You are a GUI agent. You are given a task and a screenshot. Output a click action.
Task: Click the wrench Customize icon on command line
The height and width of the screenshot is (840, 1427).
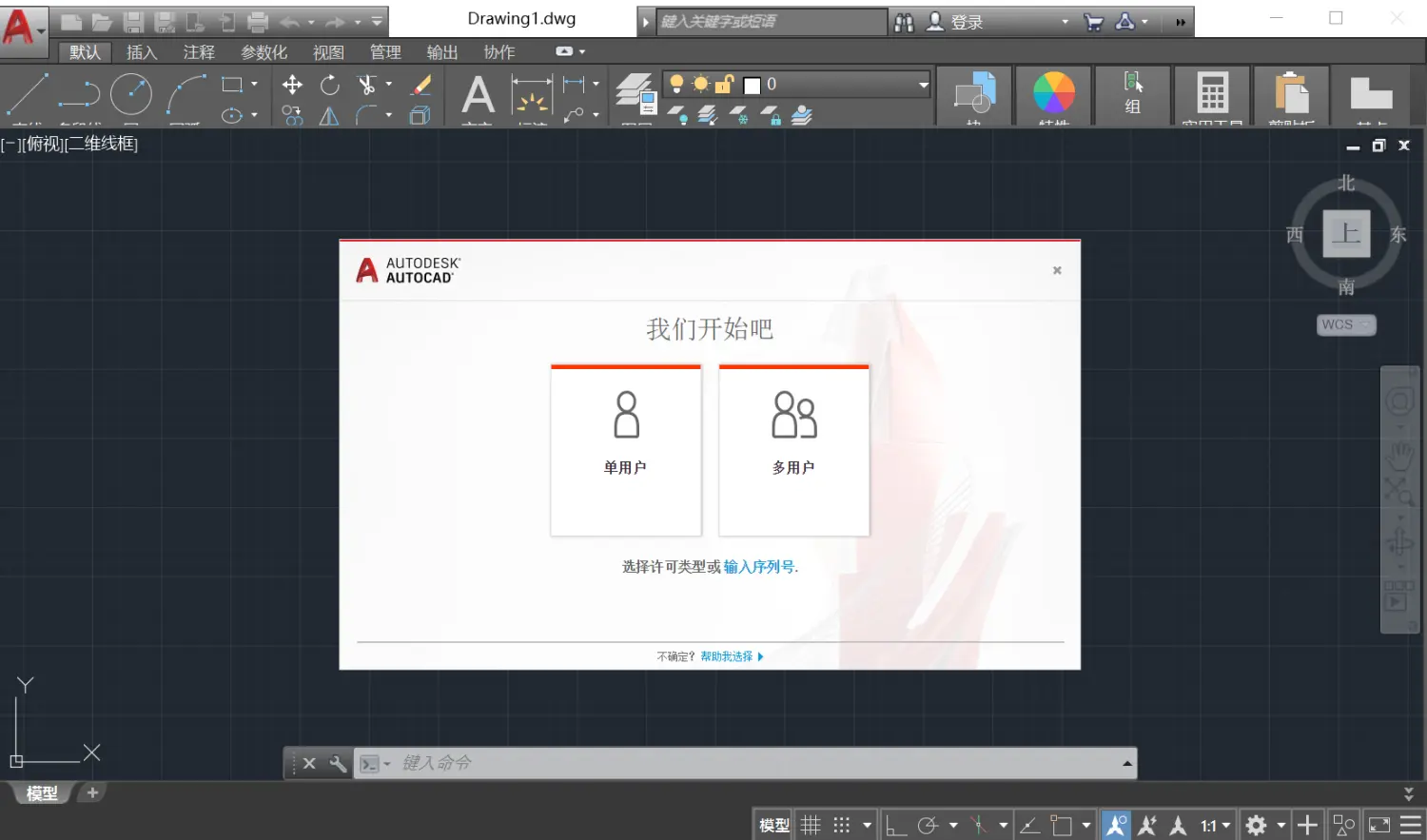[338, 763]
